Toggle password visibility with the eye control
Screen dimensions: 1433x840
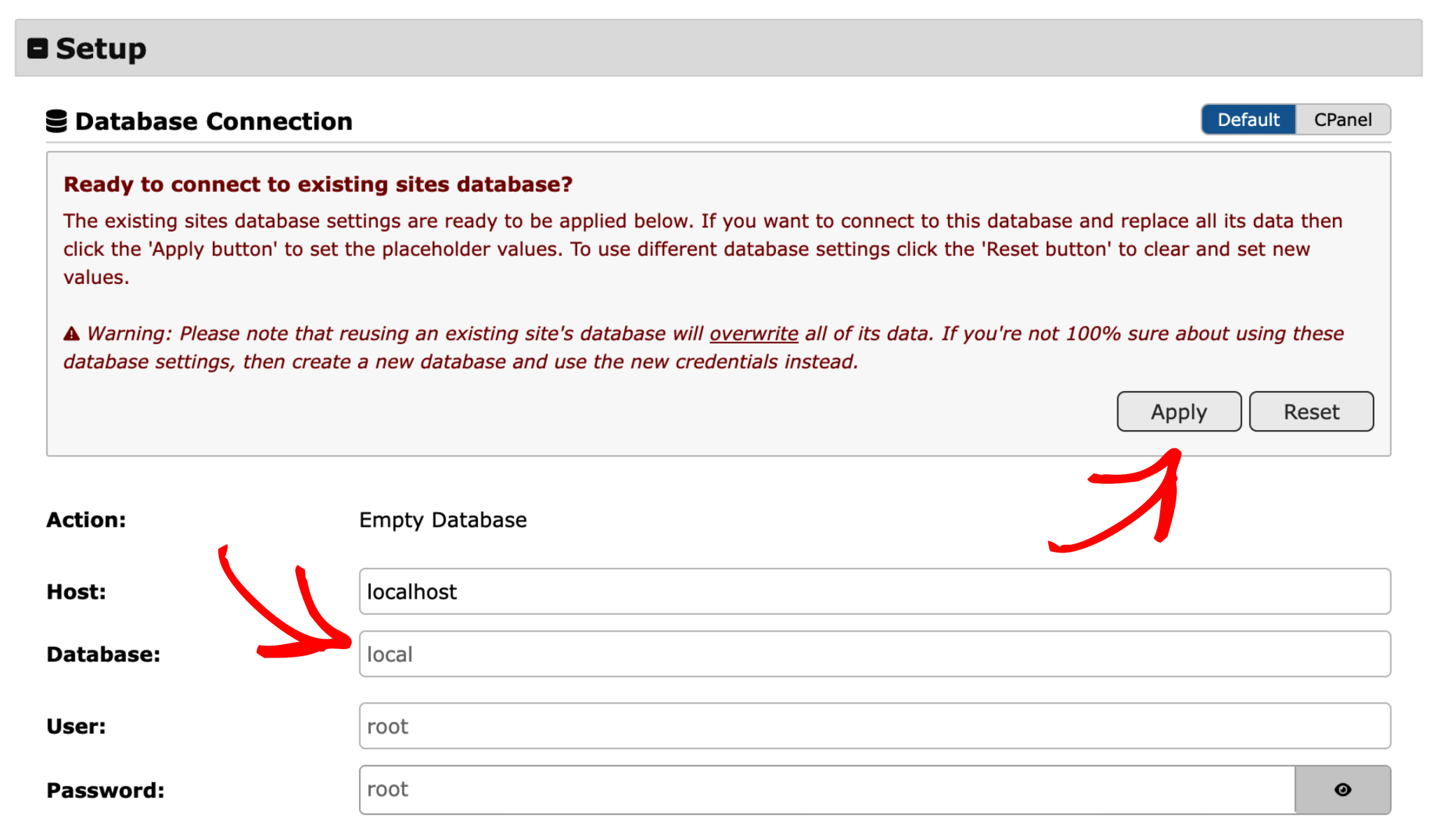coord(1341,789)
